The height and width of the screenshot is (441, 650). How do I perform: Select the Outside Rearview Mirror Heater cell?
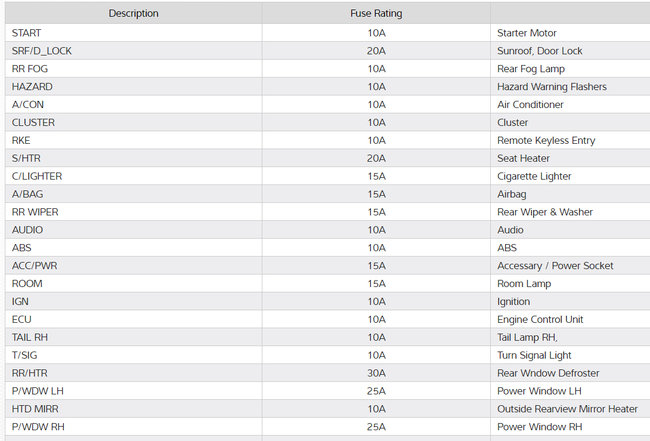tap(567, 409)
